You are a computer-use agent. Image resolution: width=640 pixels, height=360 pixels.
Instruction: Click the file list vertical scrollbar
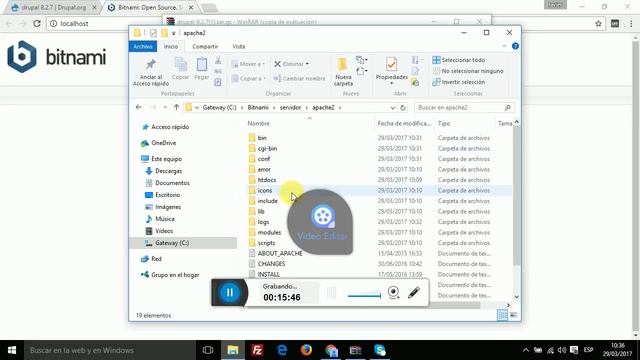click(516, 196)
